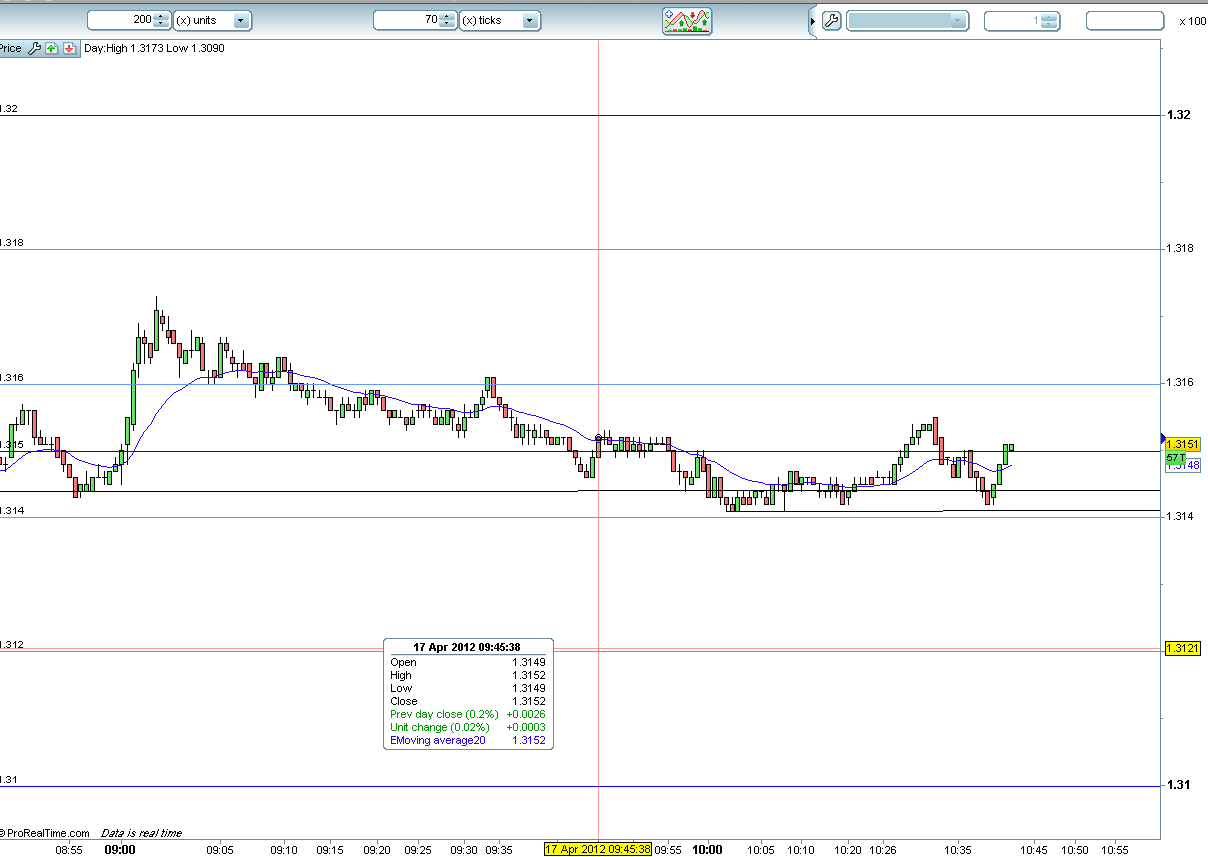Click the stepper arrows on 200 units field
Image resolution: width=1208 pixels, height=857 pixels.
pos(162,20)
